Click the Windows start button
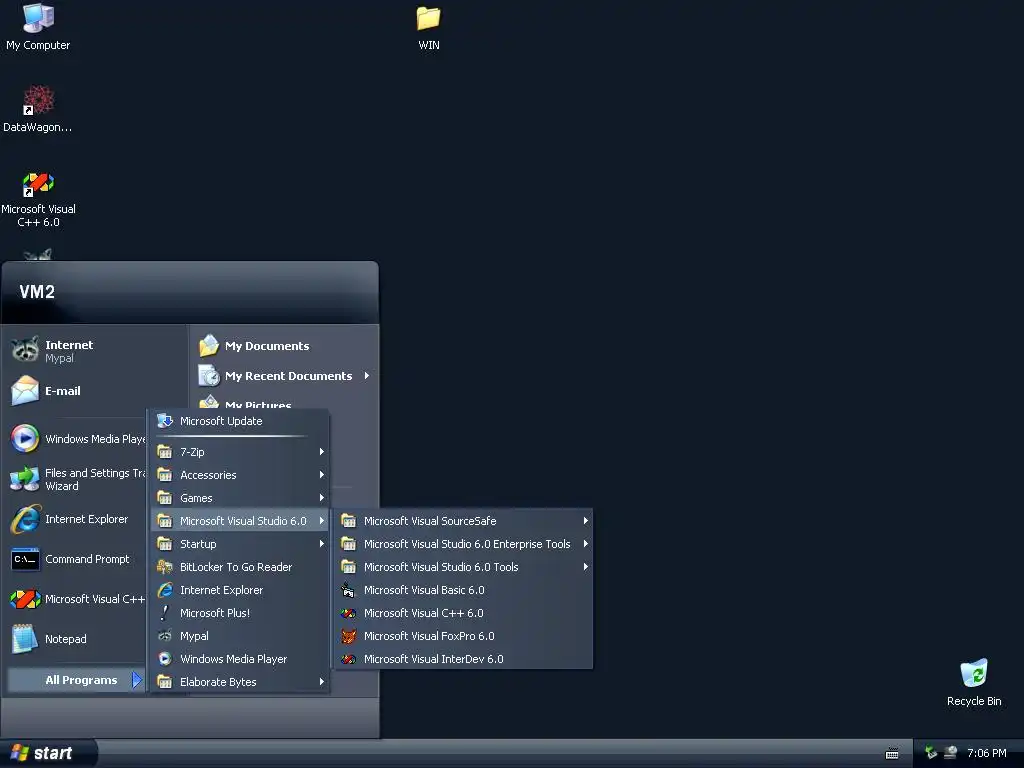This screenshot has width=1024, height=768. pyautogui.click(x=48, y=754)
